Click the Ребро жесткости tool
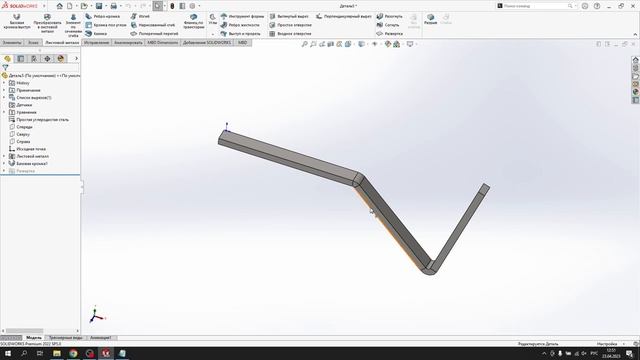This screenshot has height=360, width=640. click(x=240, y=25)
